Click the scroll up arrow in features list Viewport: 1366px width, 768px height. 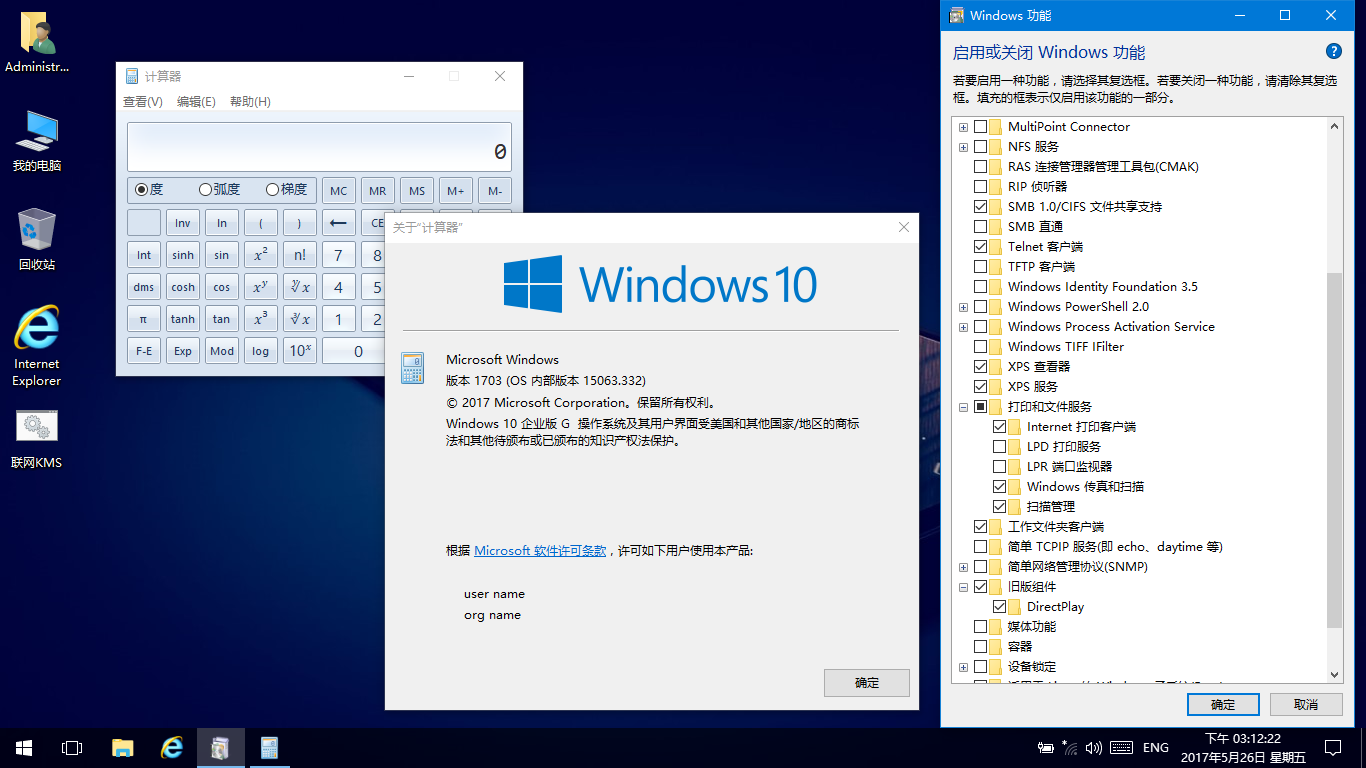(x=1334, y=126)
